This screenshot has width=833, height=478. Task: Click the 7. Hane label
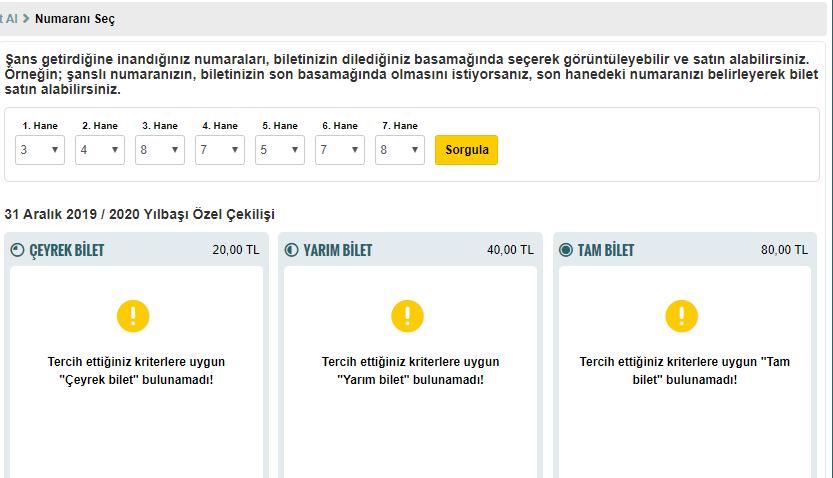coord(400,126)
